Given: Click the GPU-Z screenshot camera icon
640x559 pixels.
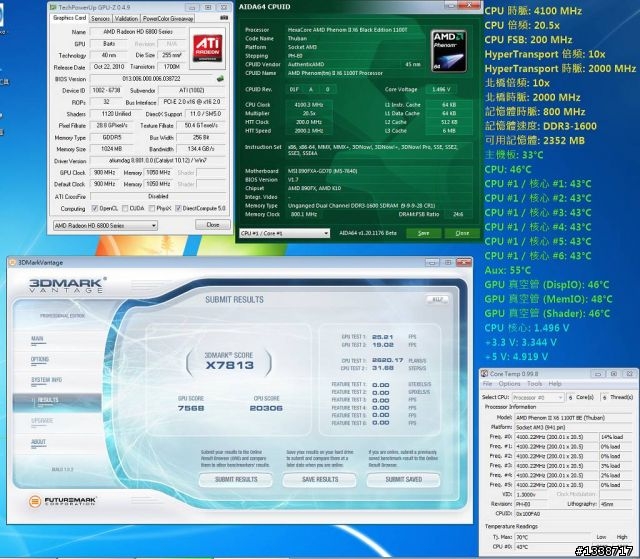Looking at the screenshot, I should point(224,18).
